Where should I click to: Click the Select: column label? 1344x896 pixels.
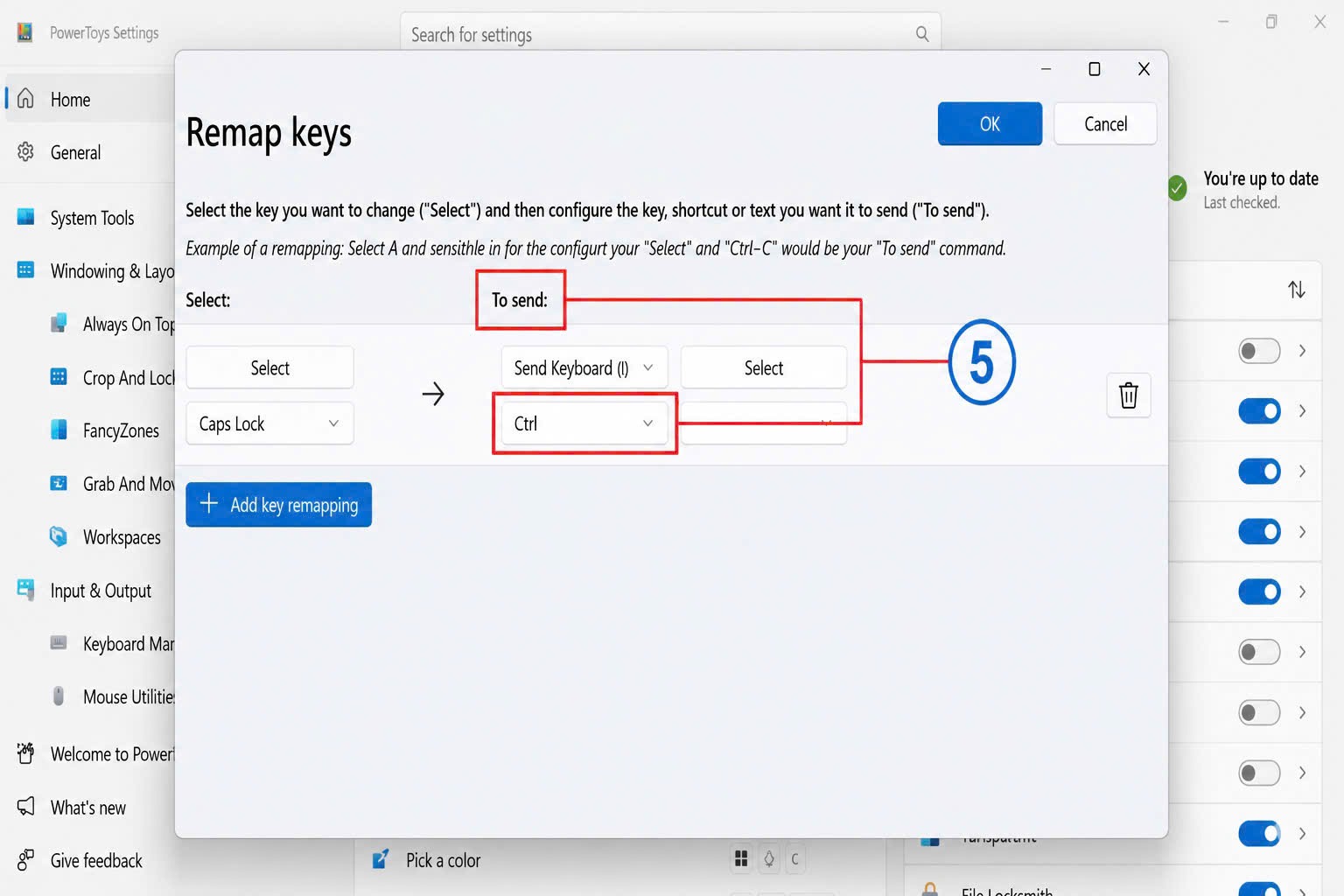tap(208, 300)
